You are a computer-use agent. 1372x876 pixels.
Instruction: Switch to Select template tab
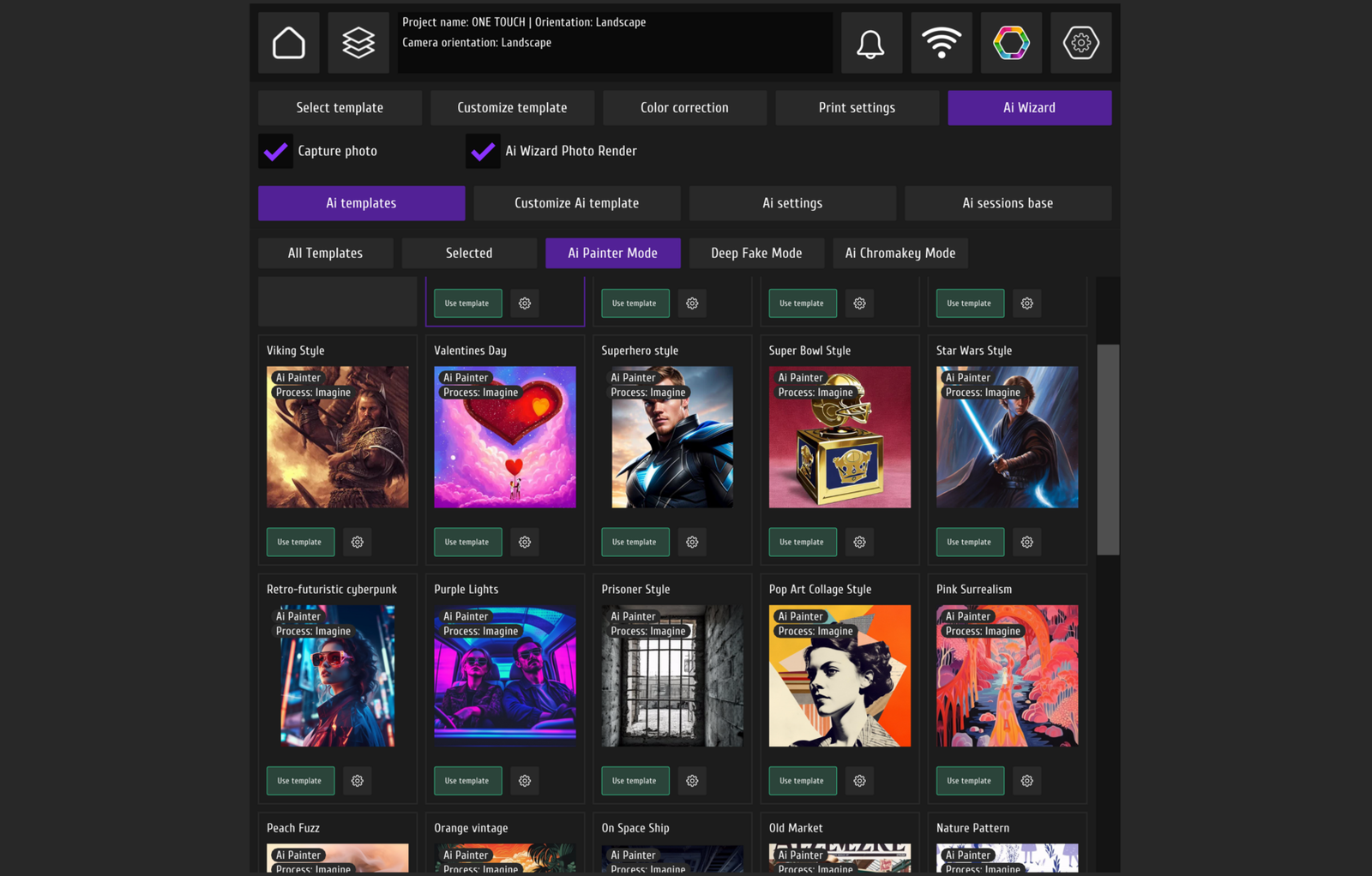click(340, 108)
